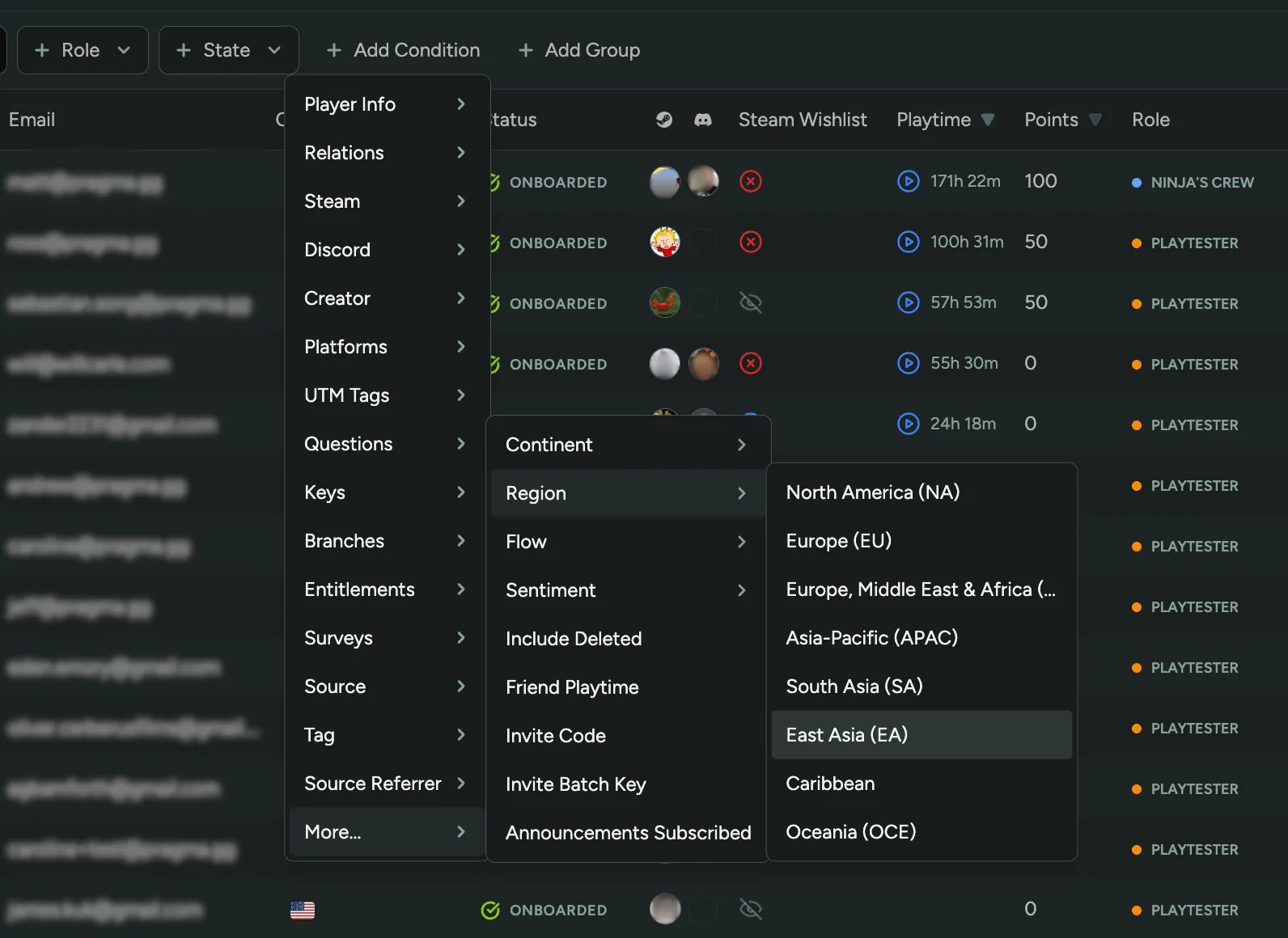The image size is (1288, 938).
Task: Click the Add Group button
Action: (579, 50)
